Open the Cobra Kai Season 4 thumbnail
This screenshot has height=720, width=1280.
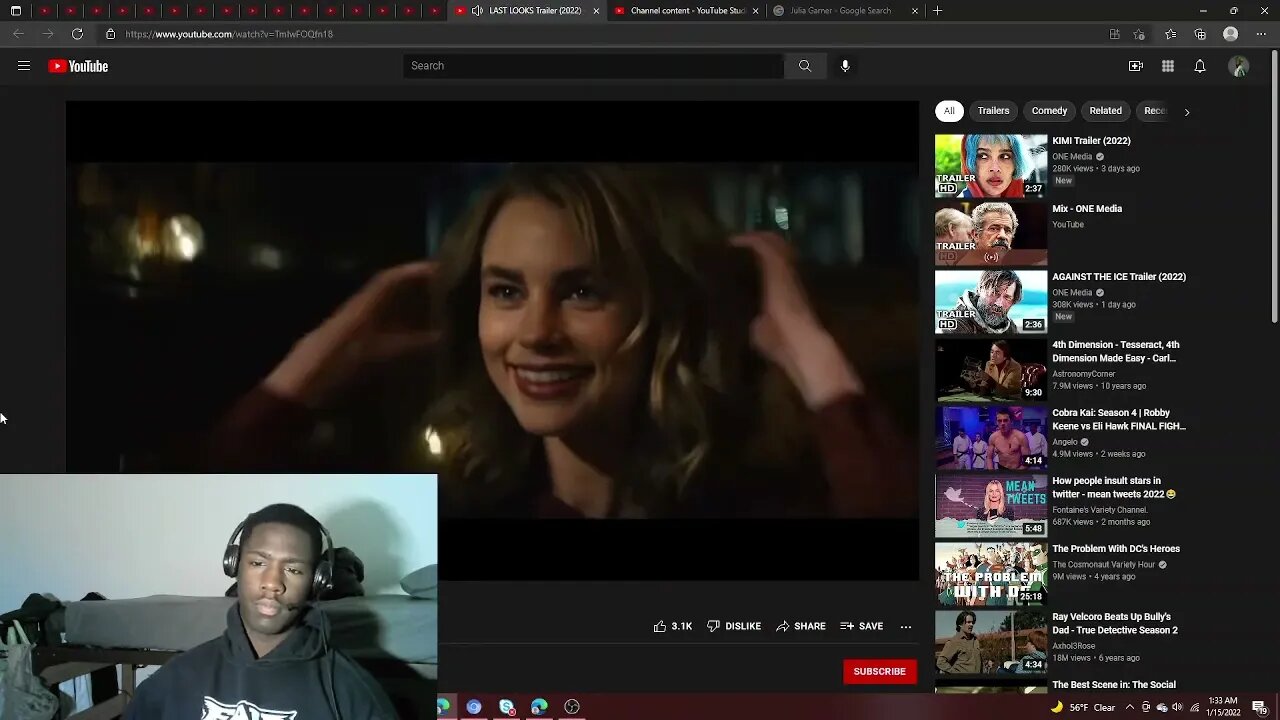pyautogui.click(x=991, y=438)
